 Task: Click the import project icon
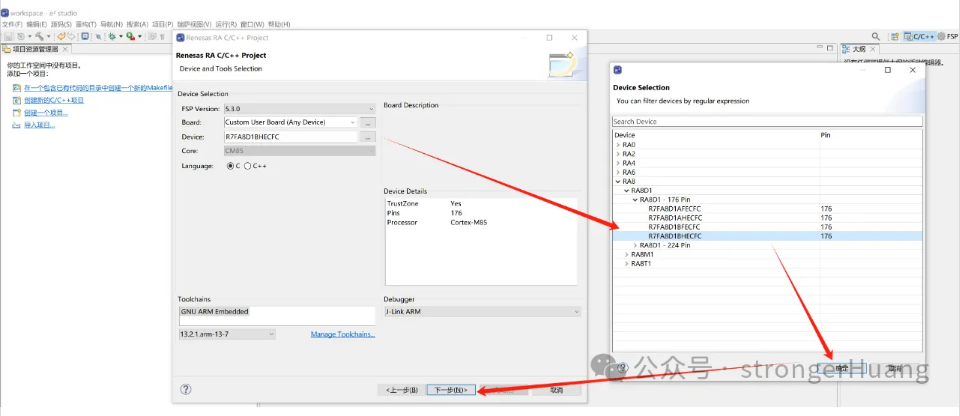18,125
